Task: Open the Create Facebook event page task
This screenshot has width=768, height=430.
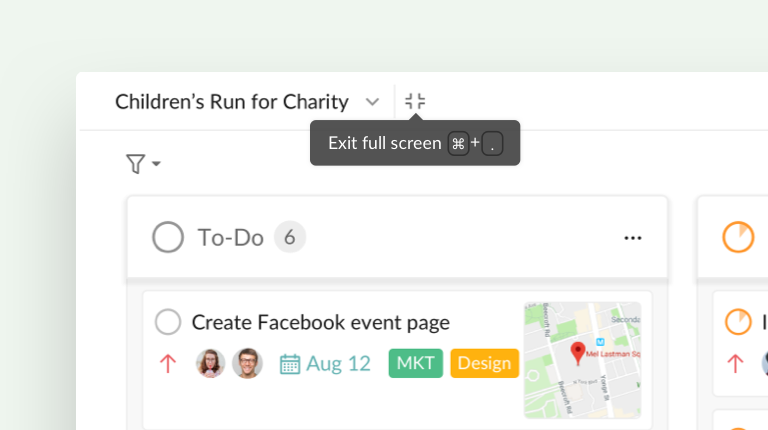Action: click(x=321, y=322)
